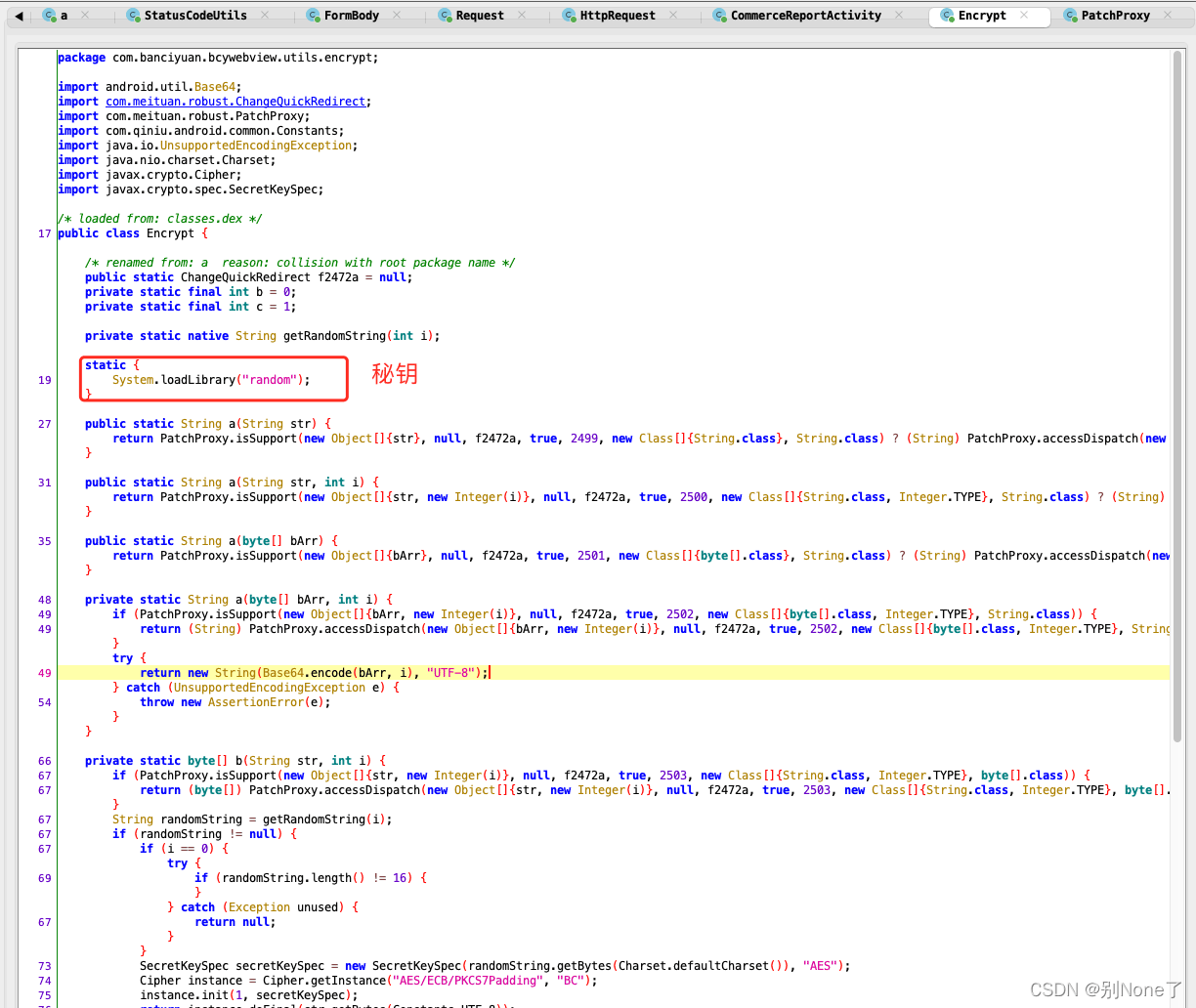Click the 'loaded from: classes.dex' comment

(159, 219)
